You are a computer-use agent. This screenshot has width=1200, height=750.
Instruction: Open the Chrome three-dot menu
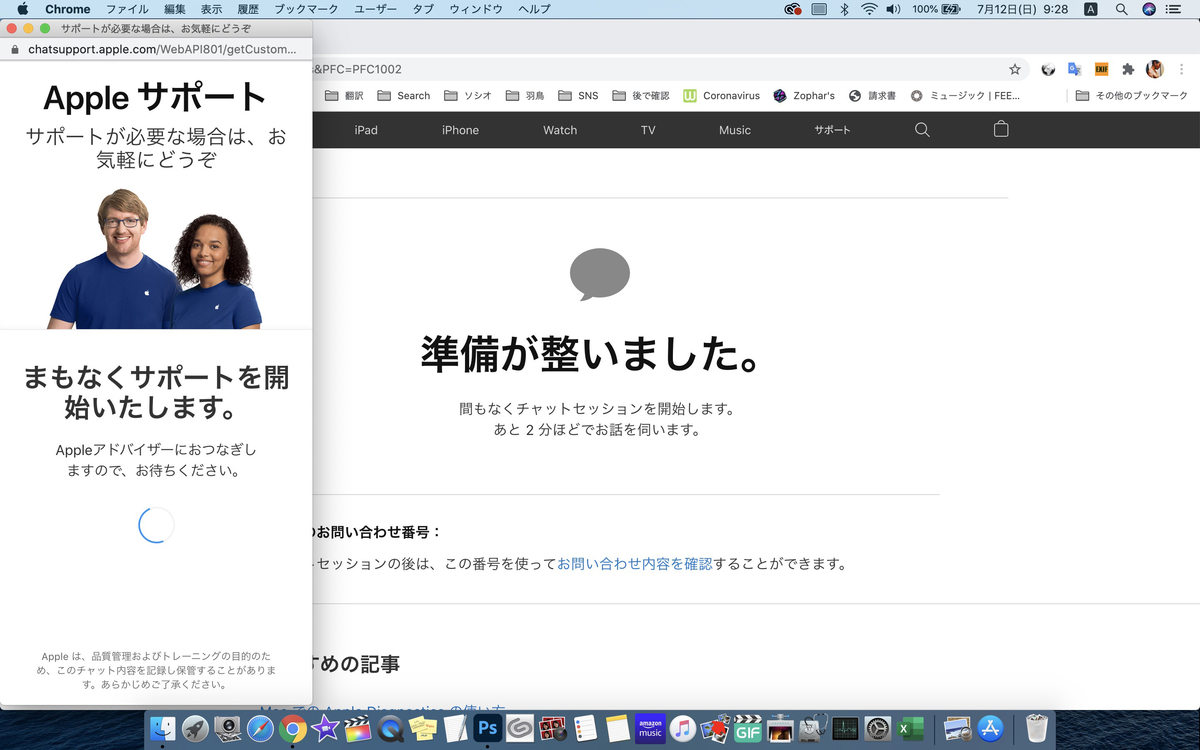(x=1181, y=69)
